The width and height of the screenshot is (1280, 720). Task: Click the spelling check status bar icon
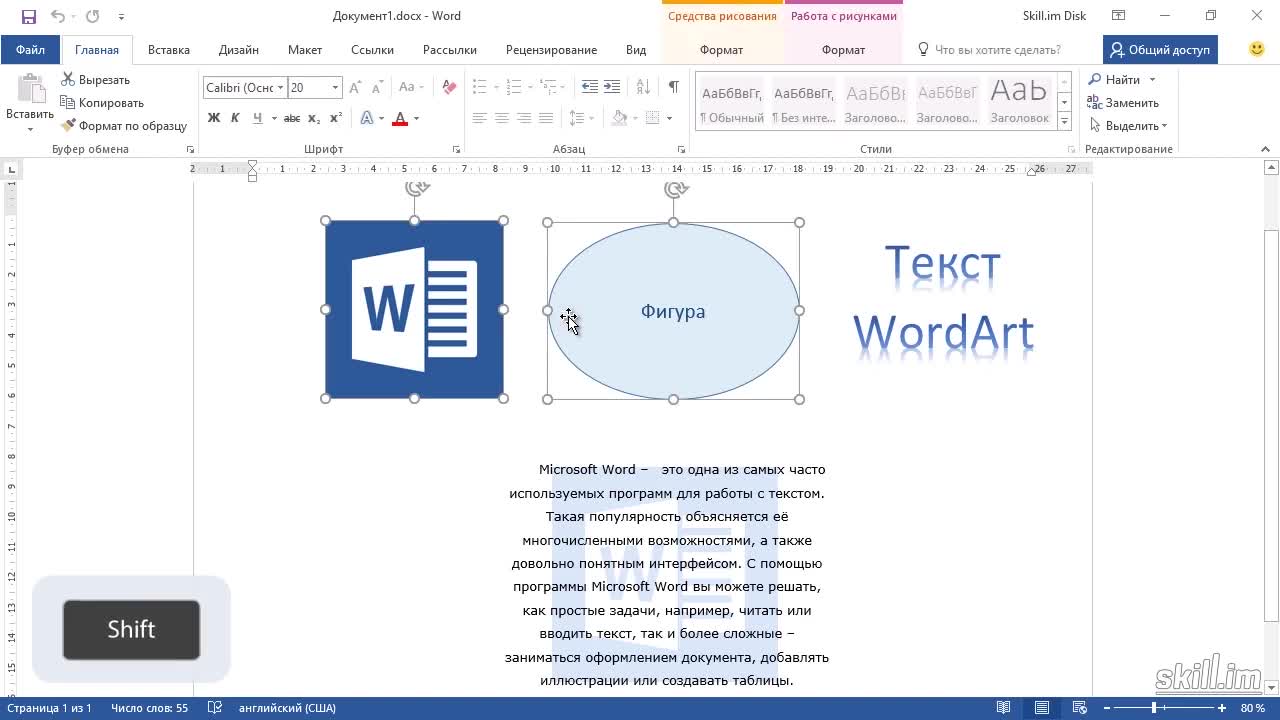click(214, 708)
